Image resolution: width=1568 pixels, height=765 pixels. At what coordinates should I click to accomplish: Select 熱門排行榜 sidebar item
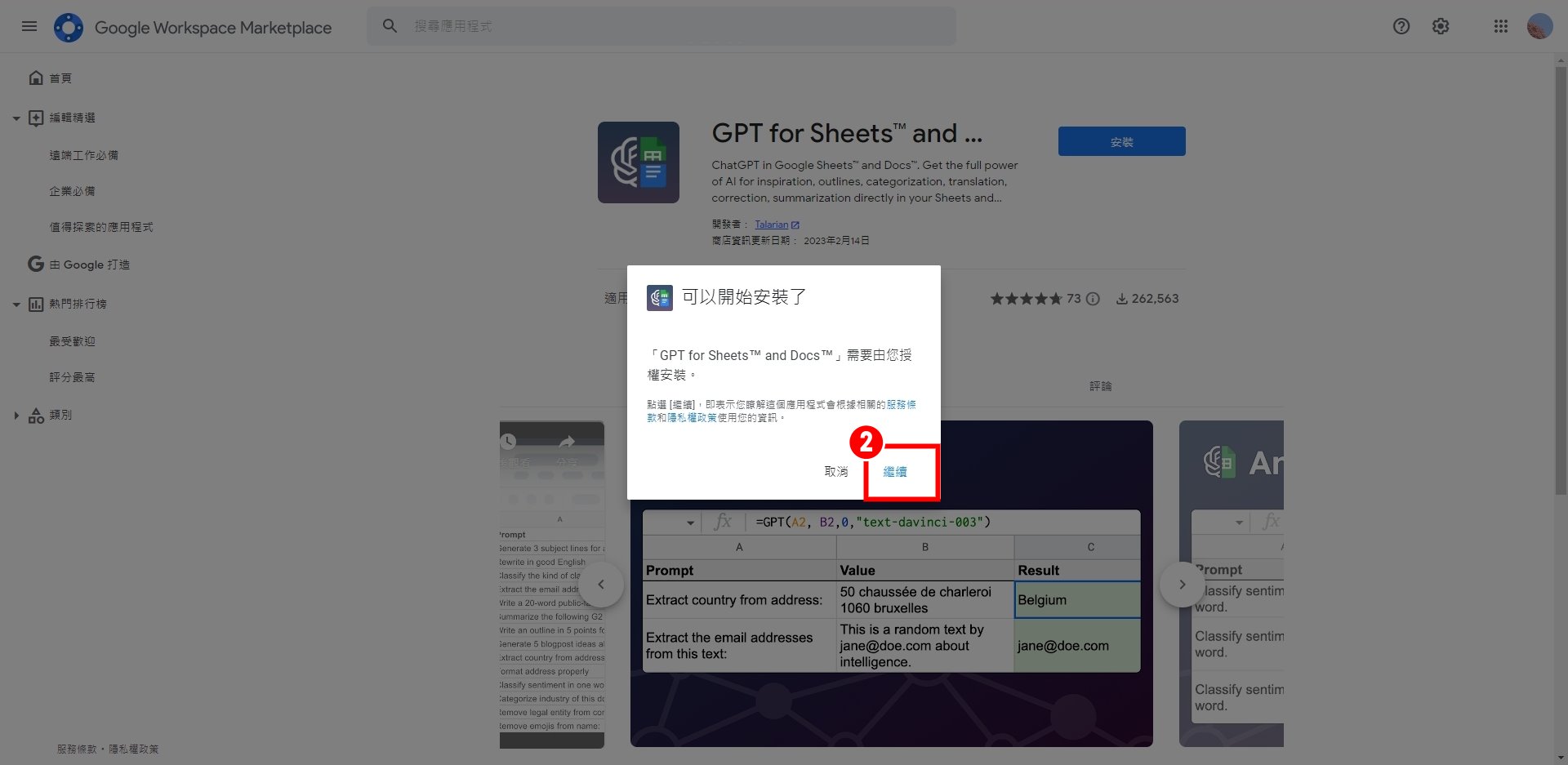tap(78, 304)
